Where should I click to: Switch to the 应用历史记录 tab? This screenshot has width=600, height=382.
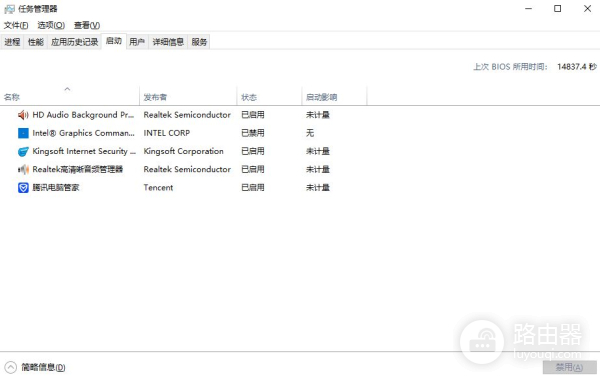click(x=75, y=42)
